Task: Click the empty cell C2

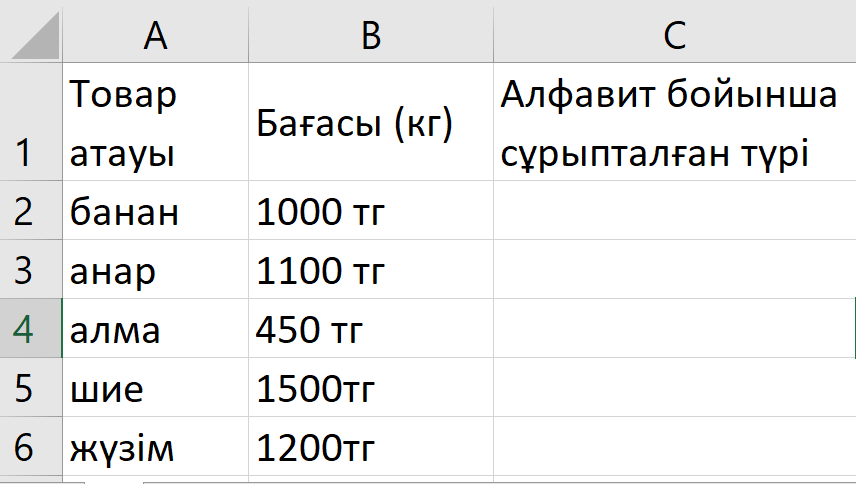Action: (674, 211)
